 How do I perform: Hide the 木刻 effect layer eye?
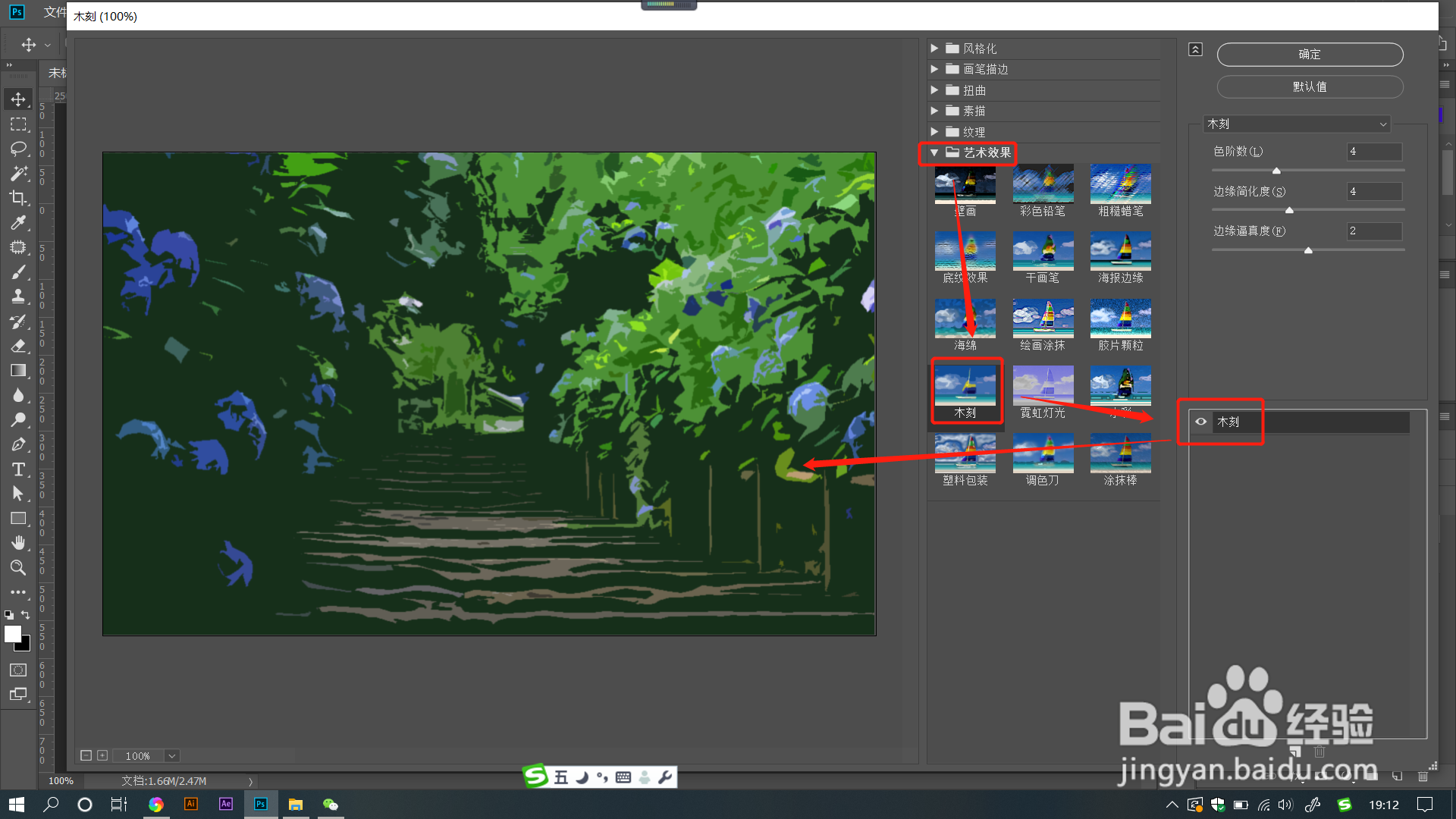[x=1200, y=422]
